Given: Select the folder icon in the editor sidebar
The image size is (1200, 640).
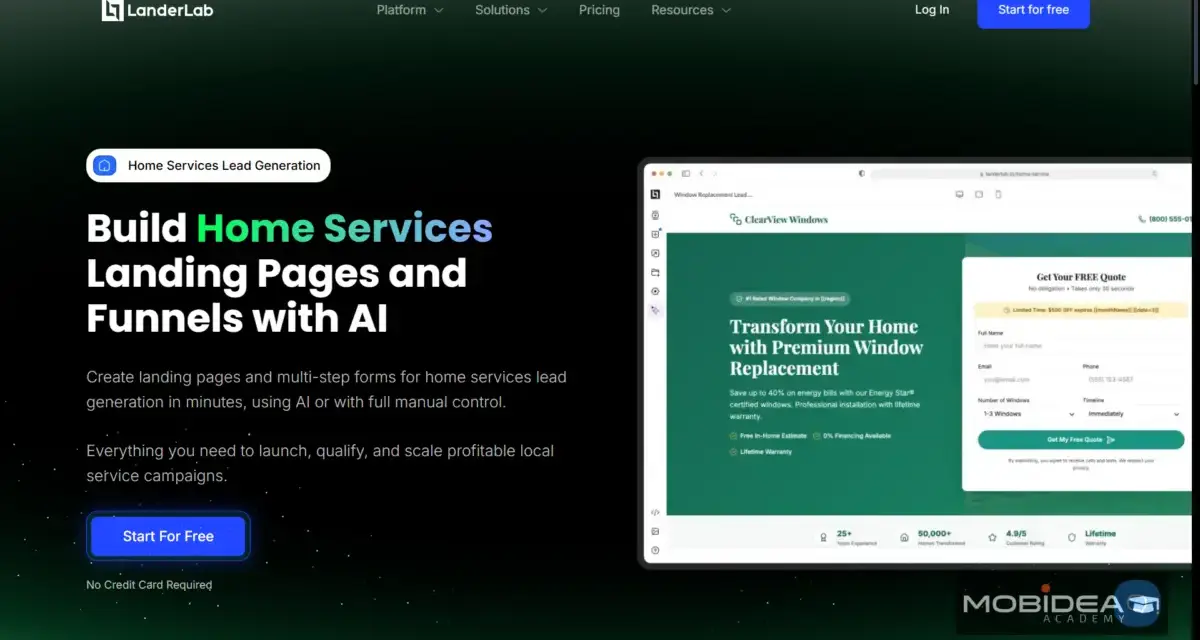Looking at the screenshot, I should [655, 272].
